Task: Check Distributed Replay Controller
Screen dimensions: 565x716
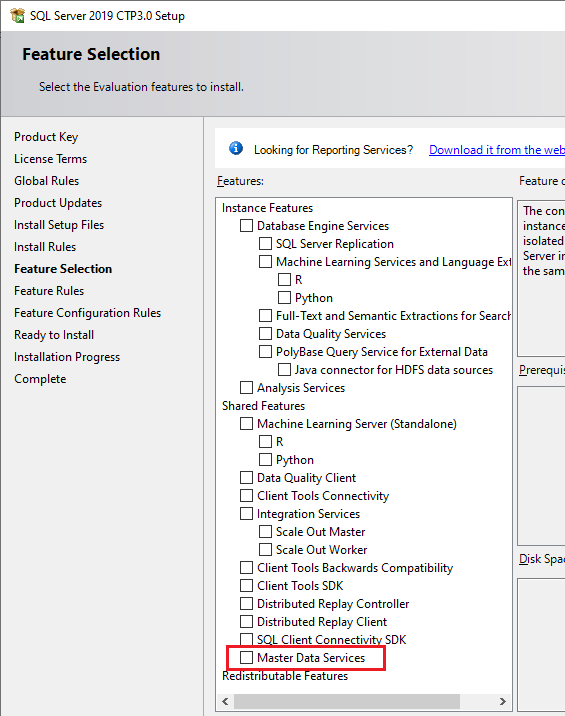Action: (247, 604)
